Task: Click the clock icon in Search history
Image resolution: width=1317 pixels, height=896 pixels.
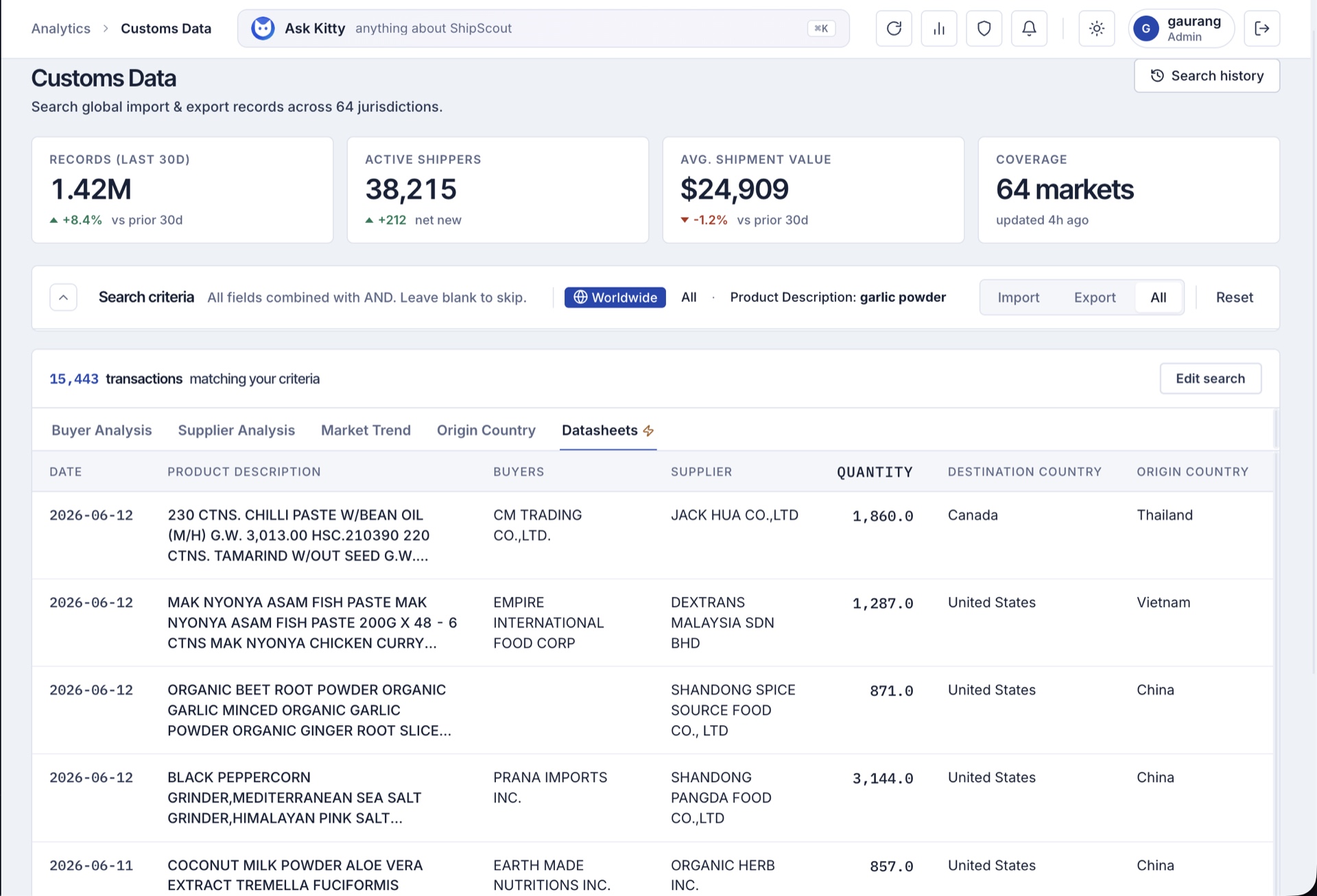Action: click(1157, 75)
